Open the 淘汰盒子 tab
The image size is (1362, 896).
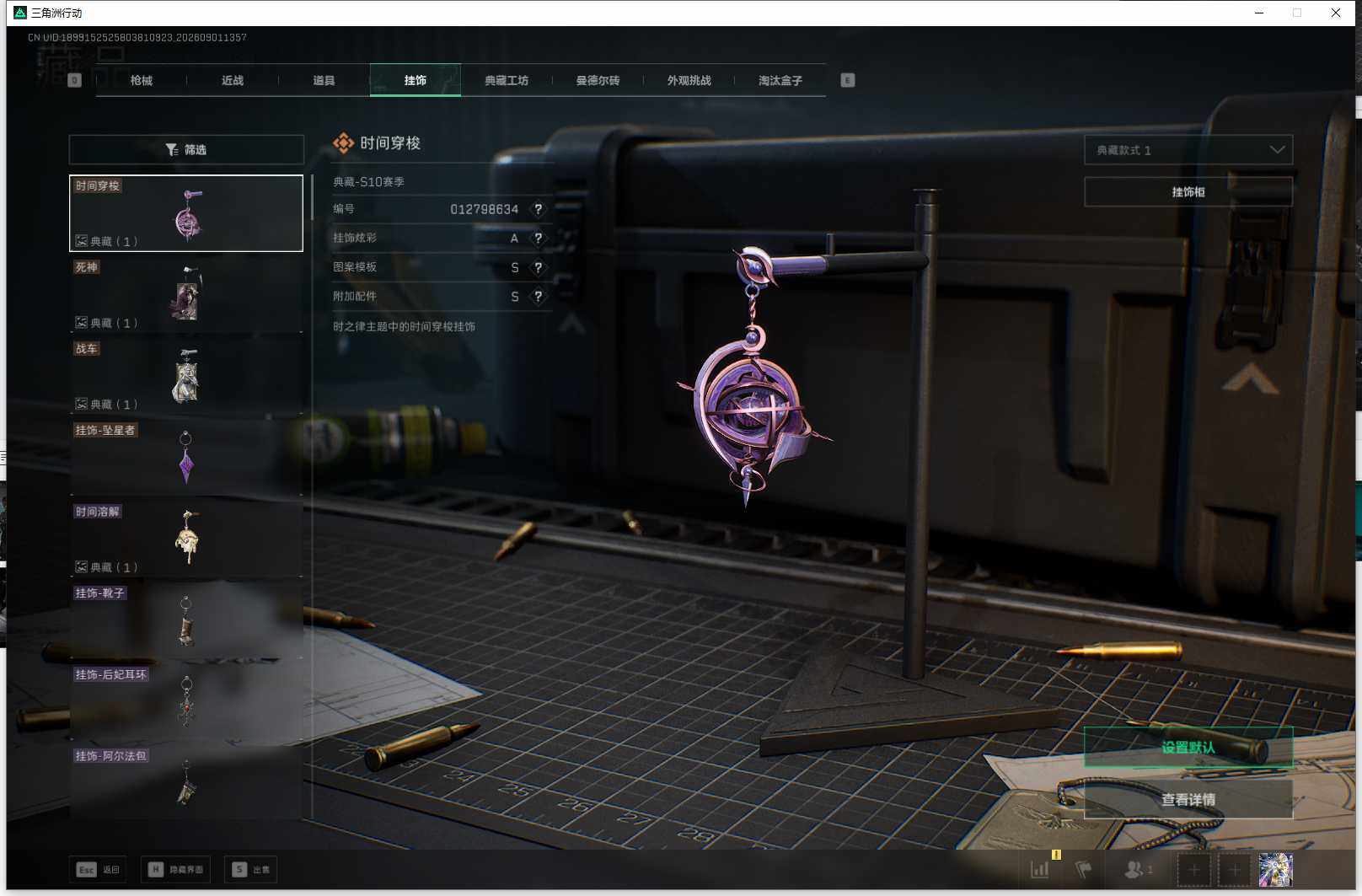click(780, 80)
